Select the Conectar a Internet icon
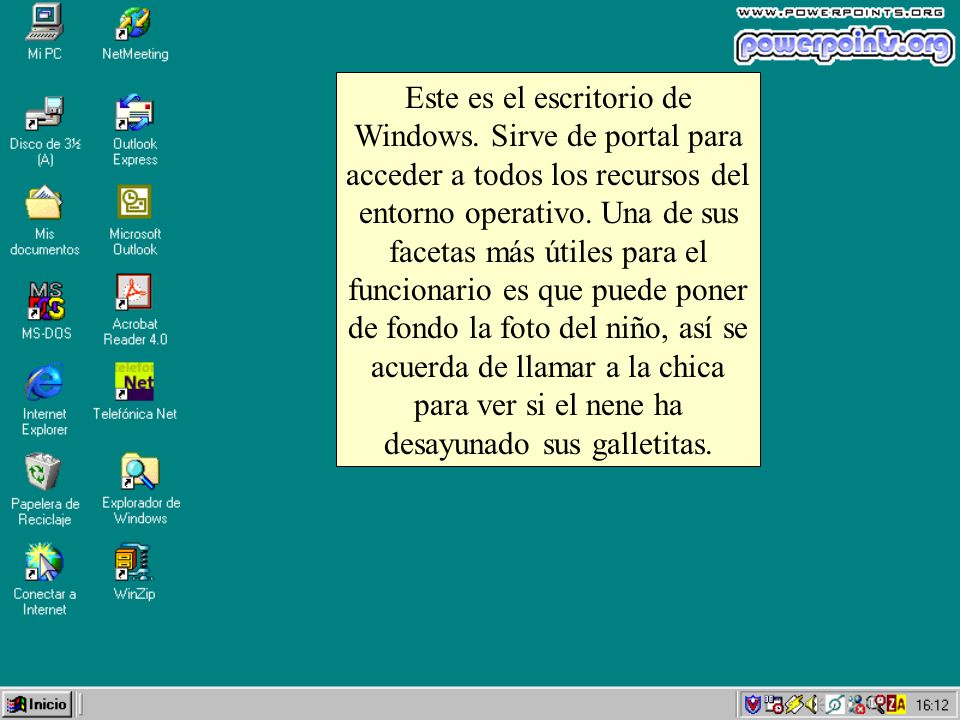960x720 pixels. point(45,580)
